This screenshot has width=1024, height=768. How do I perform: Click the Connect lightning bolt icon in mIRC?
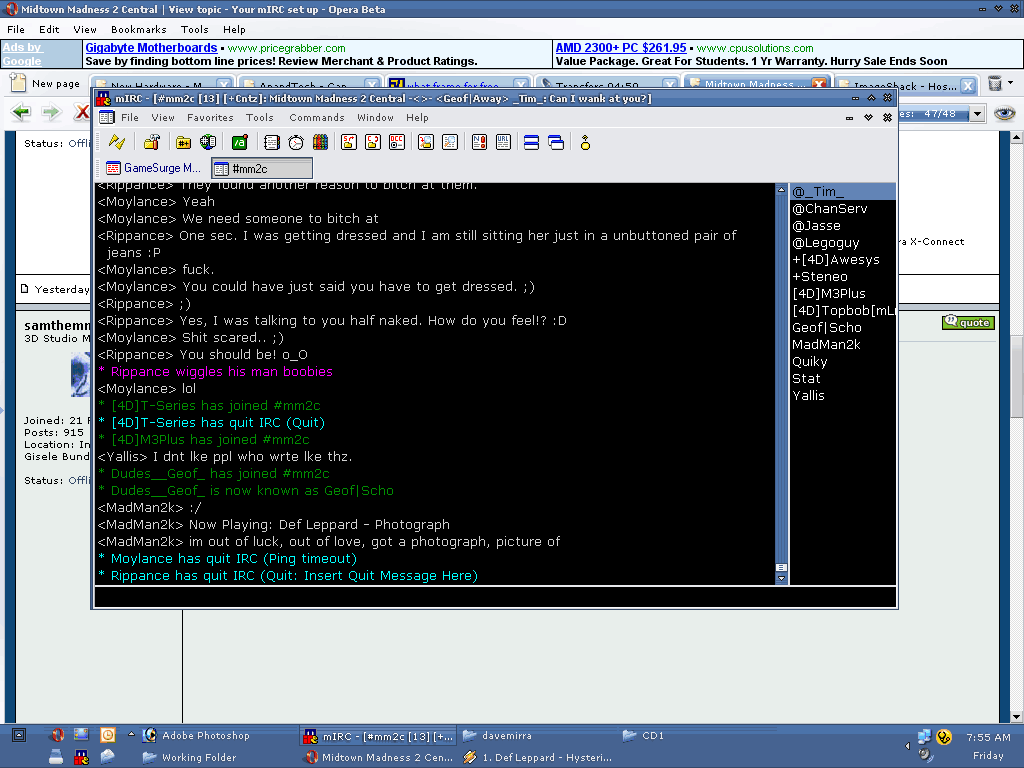(x=117, y=143)
